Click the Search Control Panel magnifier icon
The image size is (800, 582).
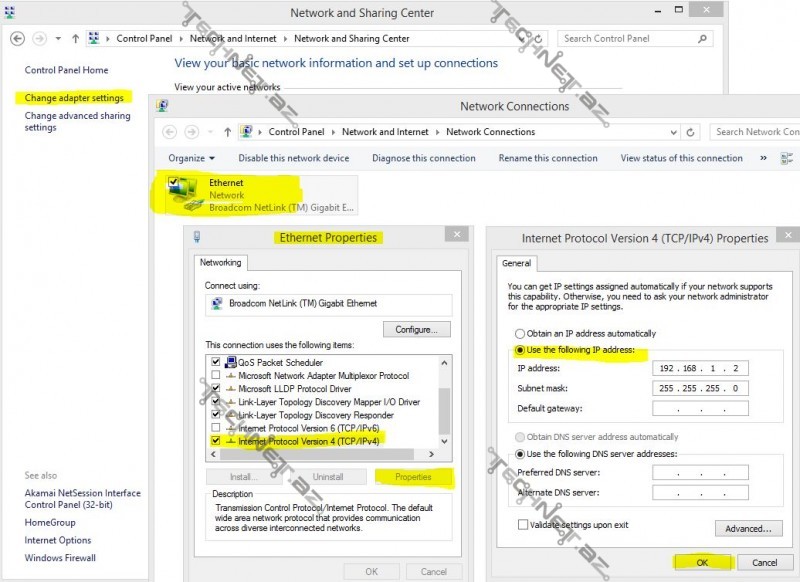click(703, 39)
